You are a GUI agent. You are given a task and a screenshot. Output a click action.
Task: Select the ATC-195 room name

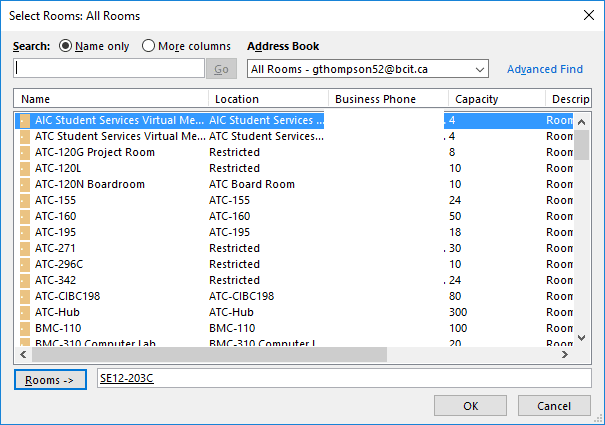pos(56,232)
